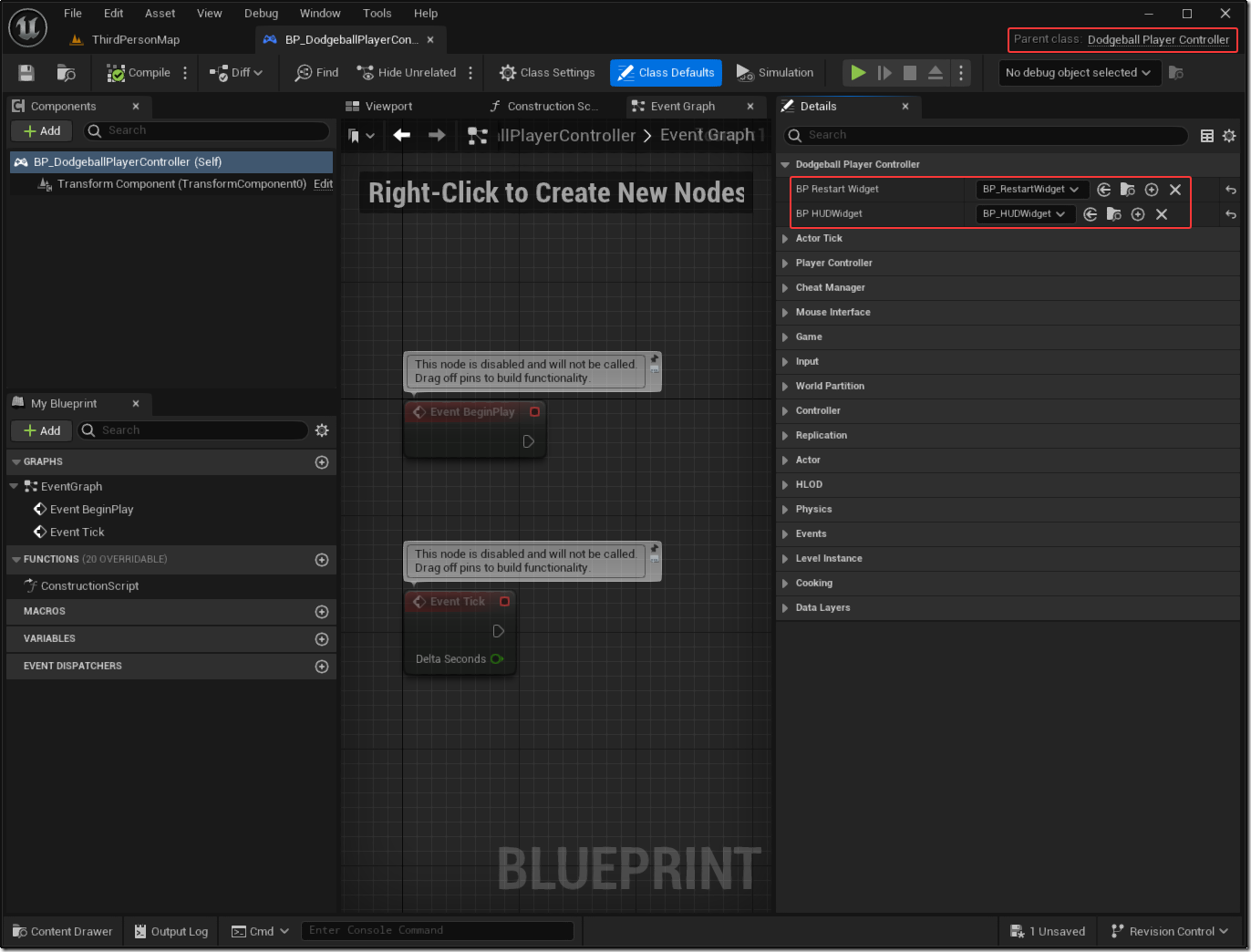Add a new variable with plus icon

point(322,639)
